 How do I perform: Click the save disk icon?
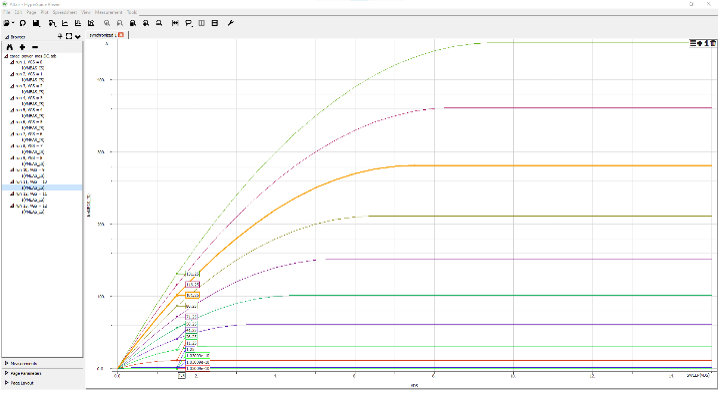tap(36, 23)
